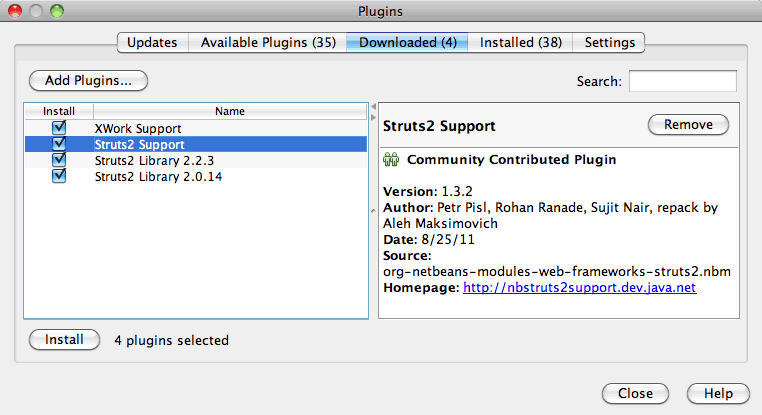762x415 pixels.
Task: Click the Add Plugins button
Action: tap(88, 81)
